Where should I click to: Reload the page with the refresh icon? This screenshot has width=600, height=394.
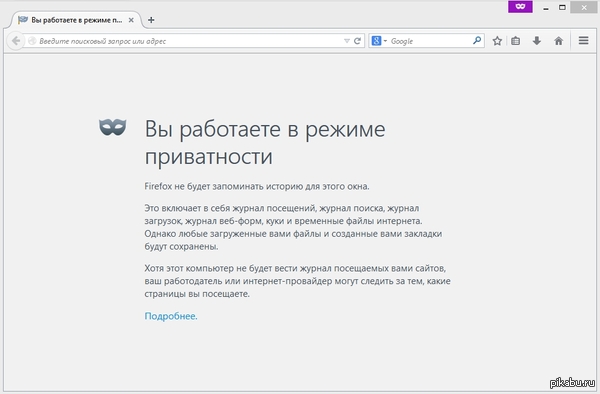[357, 41]
